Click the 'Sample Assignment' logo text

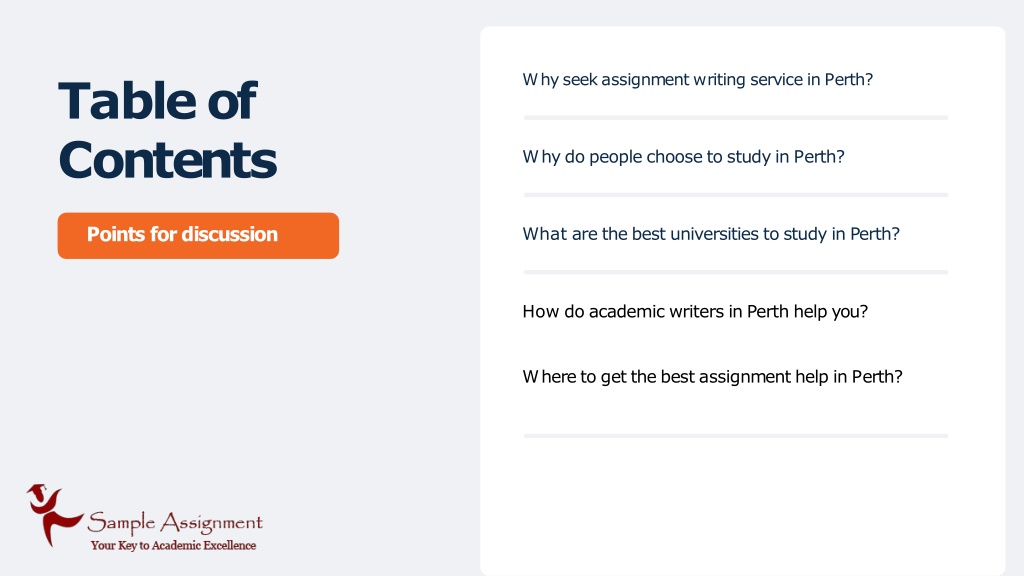175,523
